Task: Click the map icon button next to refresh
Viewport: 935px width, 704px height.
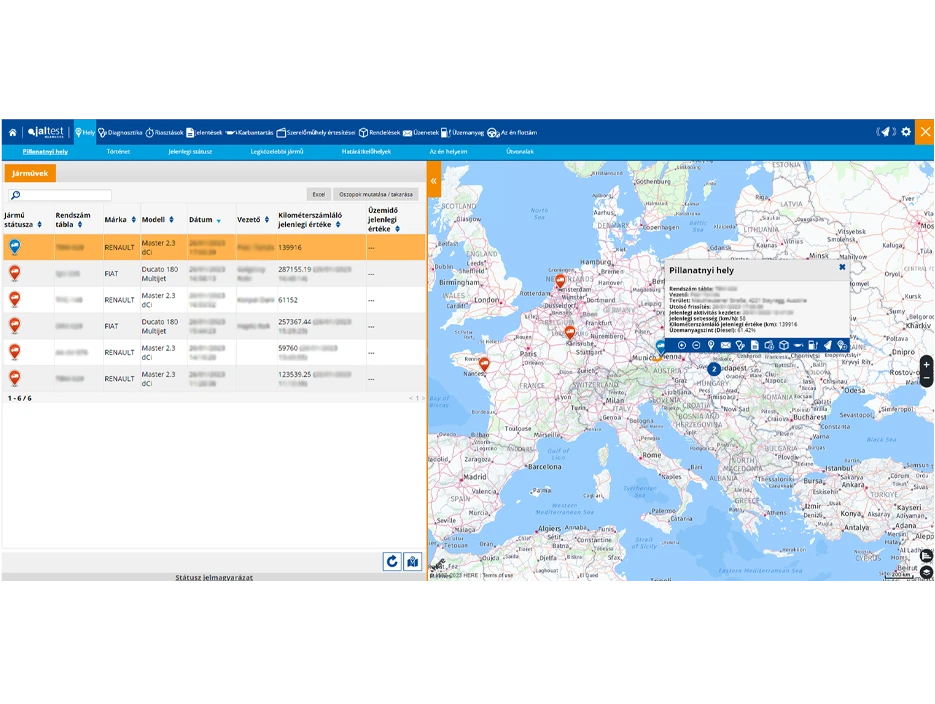Action: click(x=413, y=561)
